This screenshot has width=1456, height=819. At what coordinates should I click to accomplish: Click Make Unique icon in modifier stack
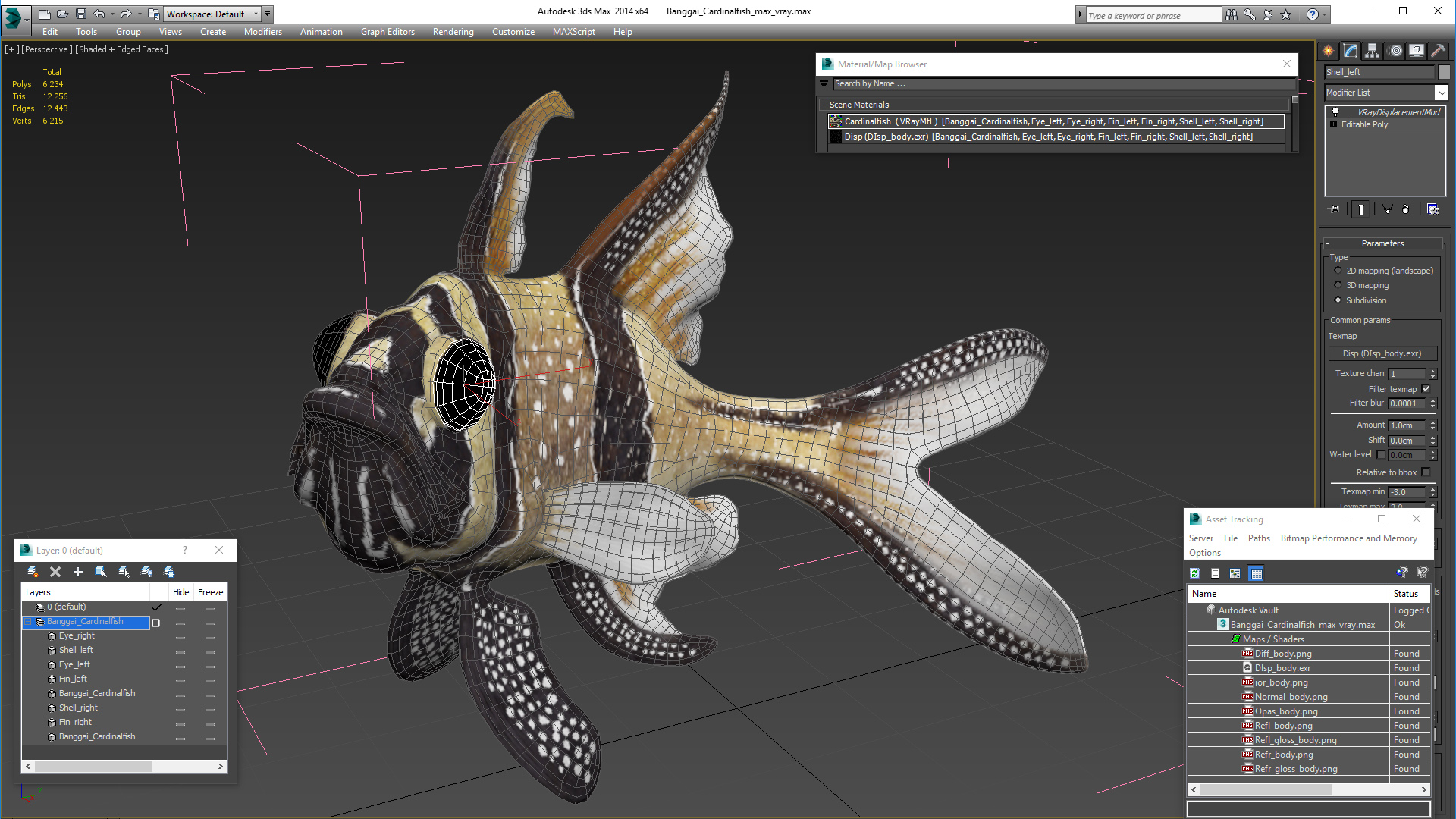pyautogui.click(x=1387, y=209)
